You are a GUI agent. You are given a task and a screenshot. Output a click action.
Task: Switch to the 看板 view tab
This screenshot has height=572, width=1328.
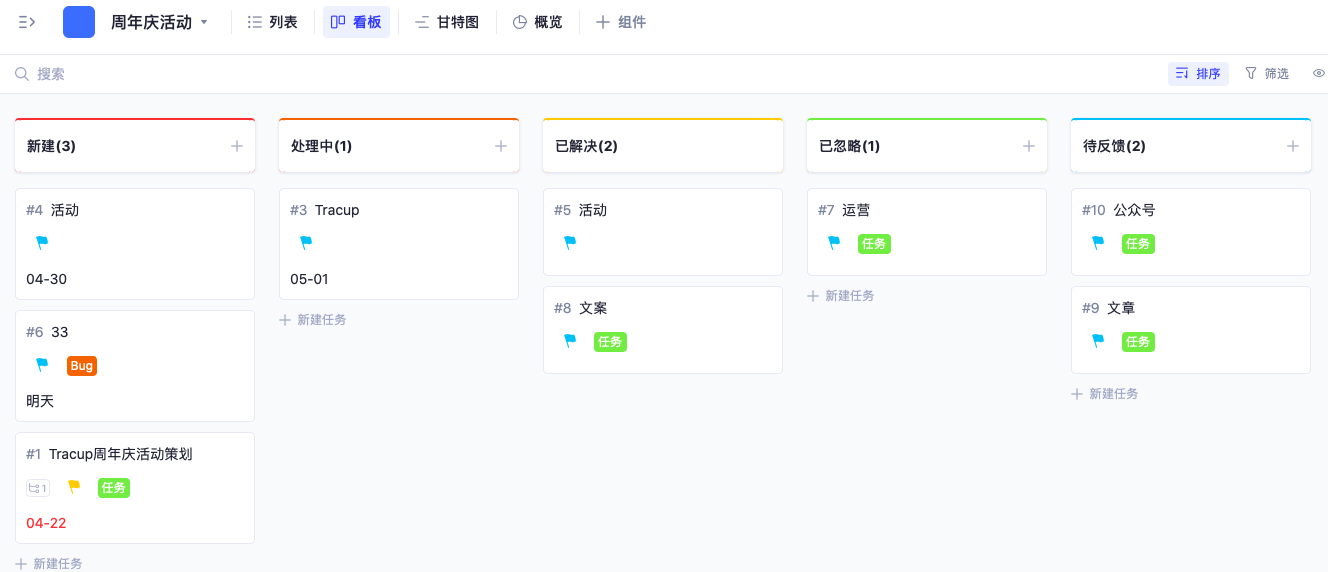coord(356,22)
